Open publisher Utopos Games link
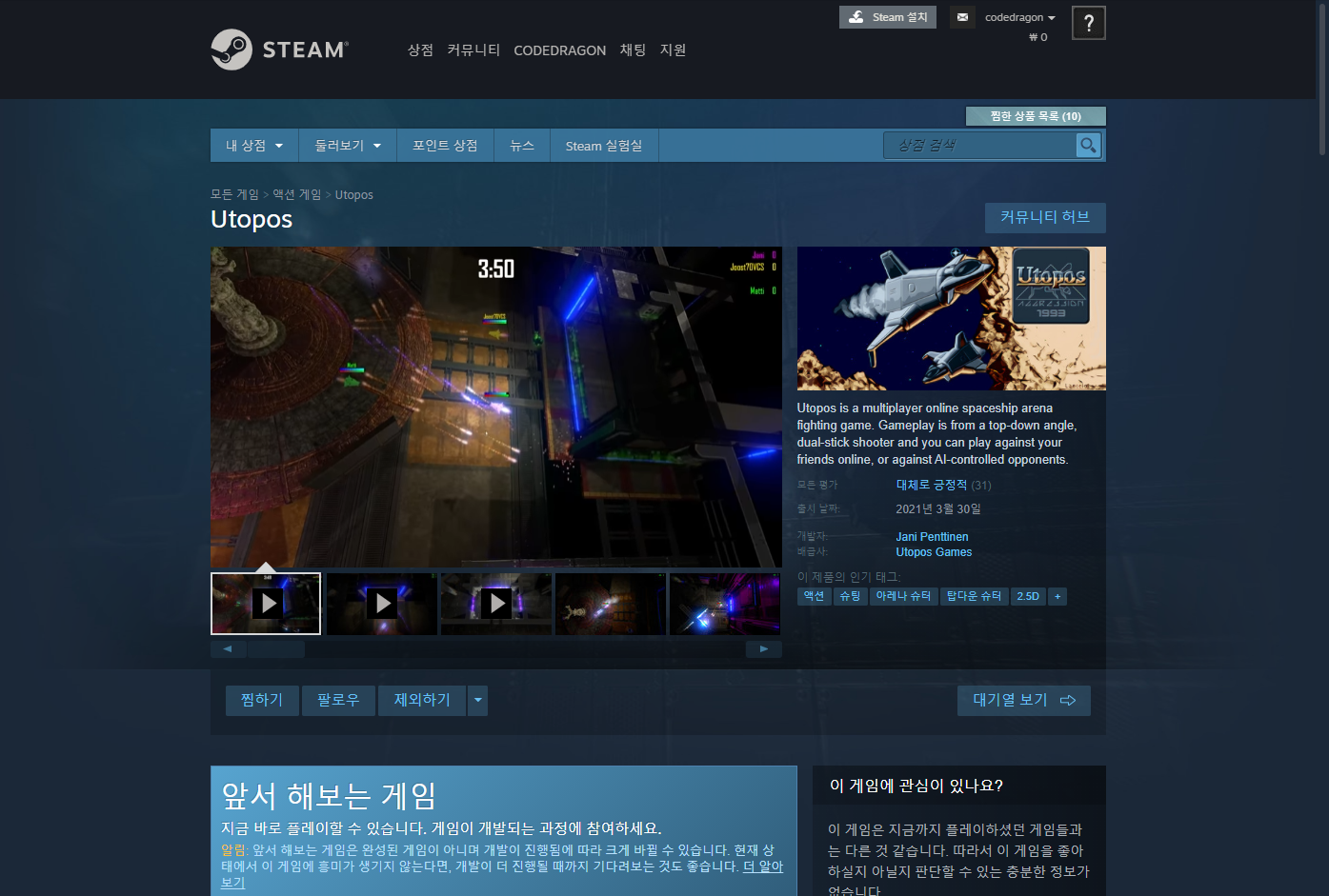The height and width of the screenshot is (896, 1329). click(934, 552)
